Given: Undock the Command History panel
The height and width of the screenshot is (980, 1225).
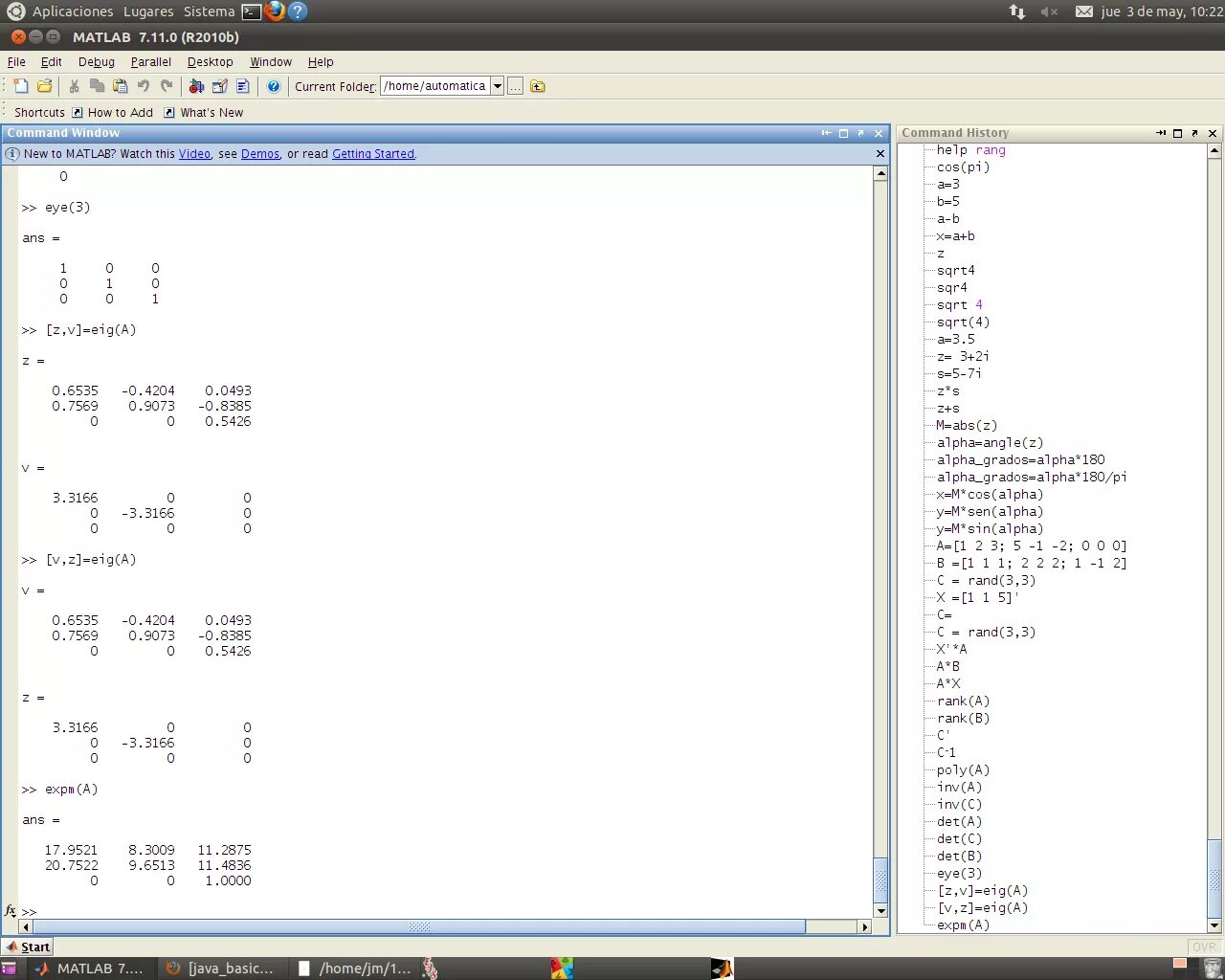Looking at the screenshot, I should (1194, 133).
